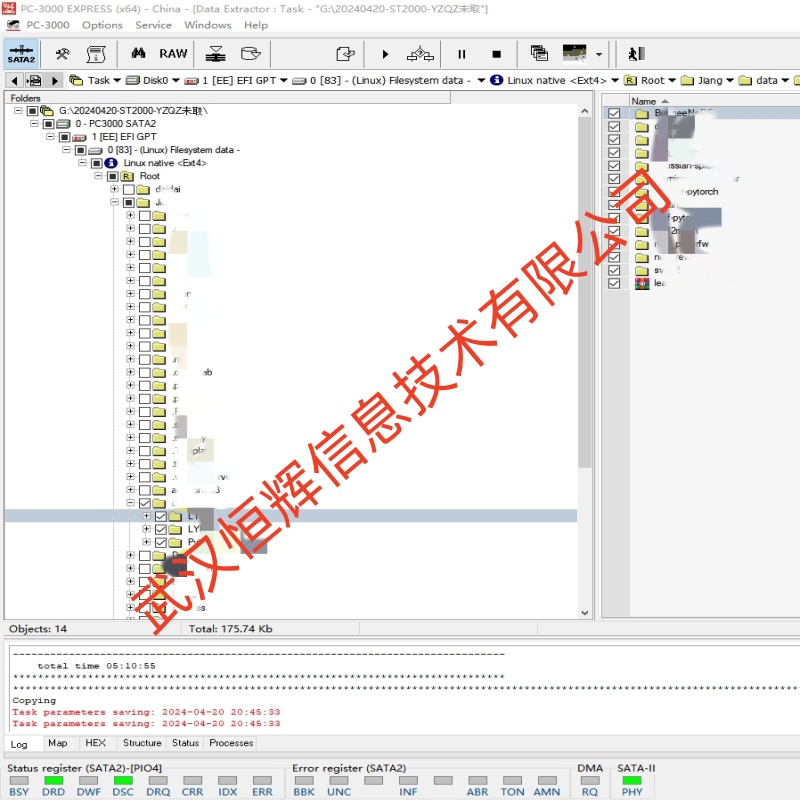
Task: Click the document-with-arrow toolbar icon
Action: coord(345,54)
